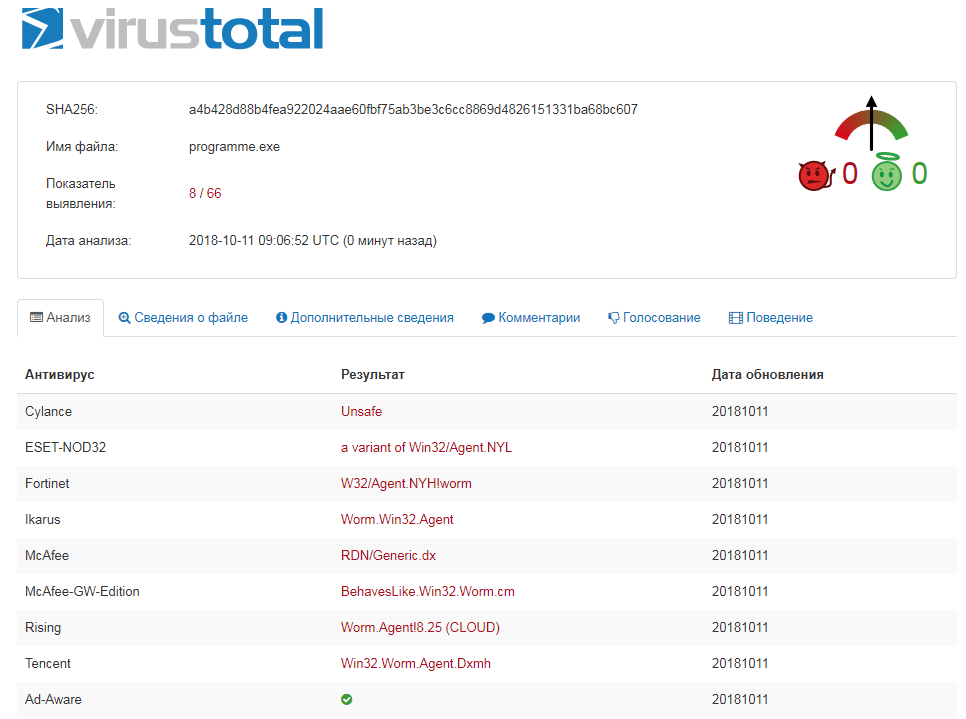Click result 'a variant of Win32/Agent.NYL'
Screen dimensions: 966x719
426,447
